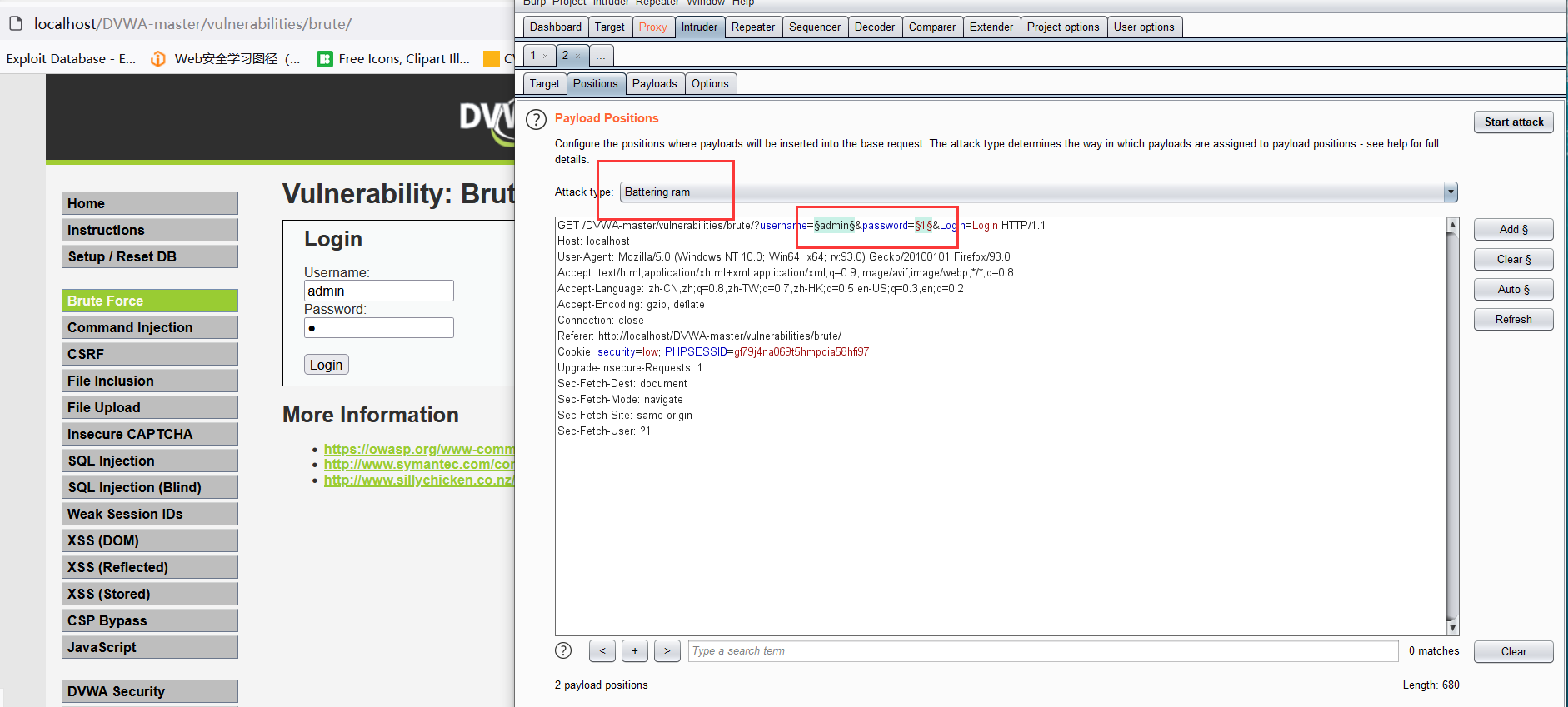This screenshot has height=707, width=1568.
Task: Click the plus search options button
Action: click(x=635, y=650)
